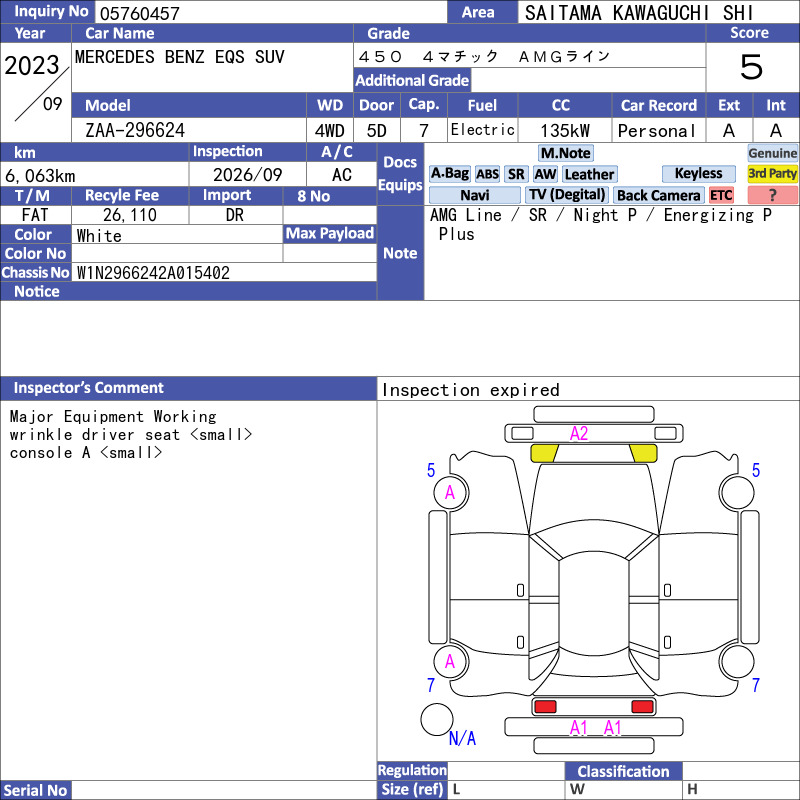Screen dimensions: 800x800
Task: Click comment line wrinkle driver seat
Action: tap(131, 434)
